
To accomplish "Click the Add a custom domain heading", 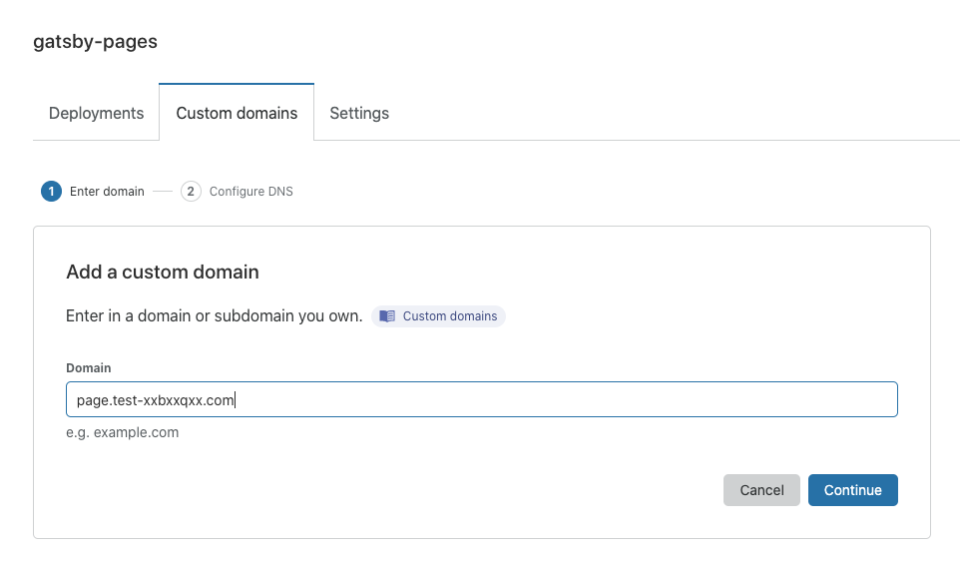I will [162, 271].
